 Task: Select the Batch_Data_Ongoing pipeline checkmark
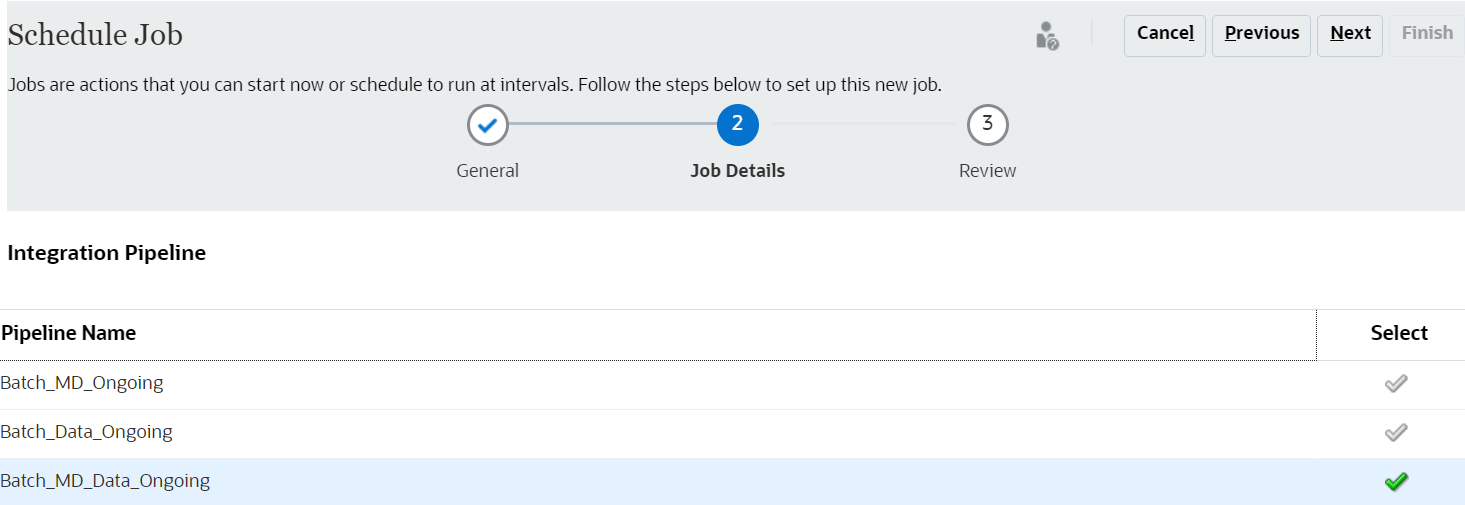[1396, 432]
